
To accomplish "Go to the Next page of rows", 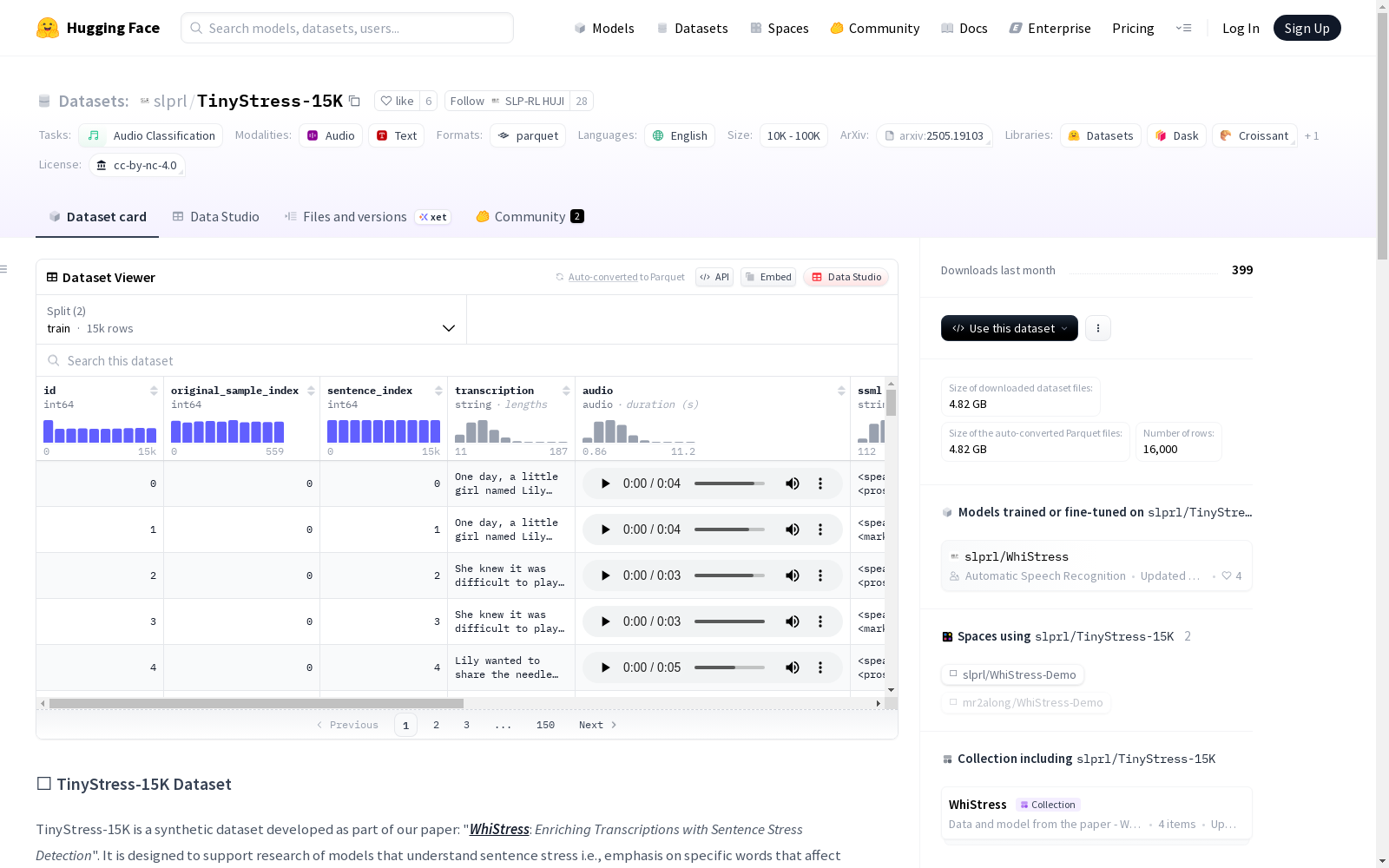I will pyautogui.click(x=598, y=725).
